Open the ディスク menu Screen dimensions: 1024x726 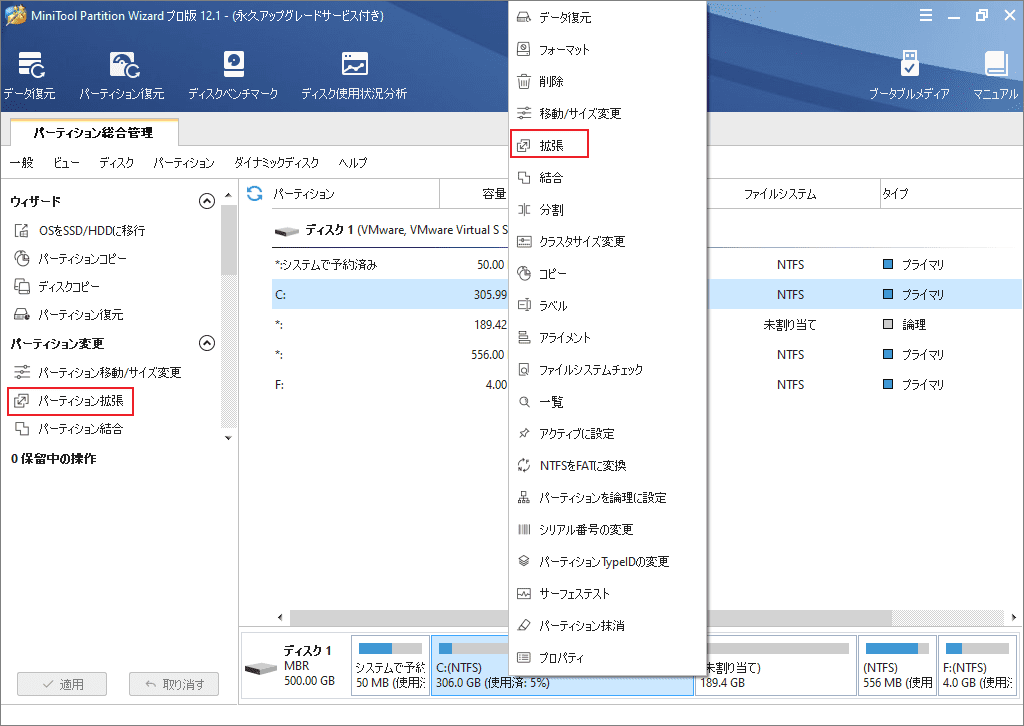click(x=116, y=163)
